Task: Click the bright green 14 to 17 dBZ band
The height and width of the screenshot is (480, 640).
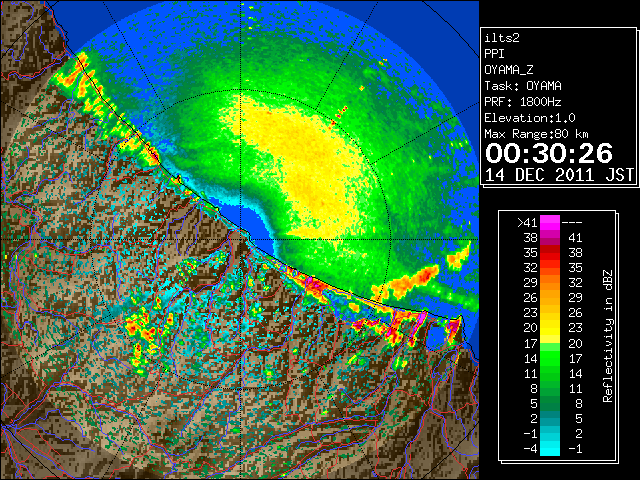Action: pos(549,358)
